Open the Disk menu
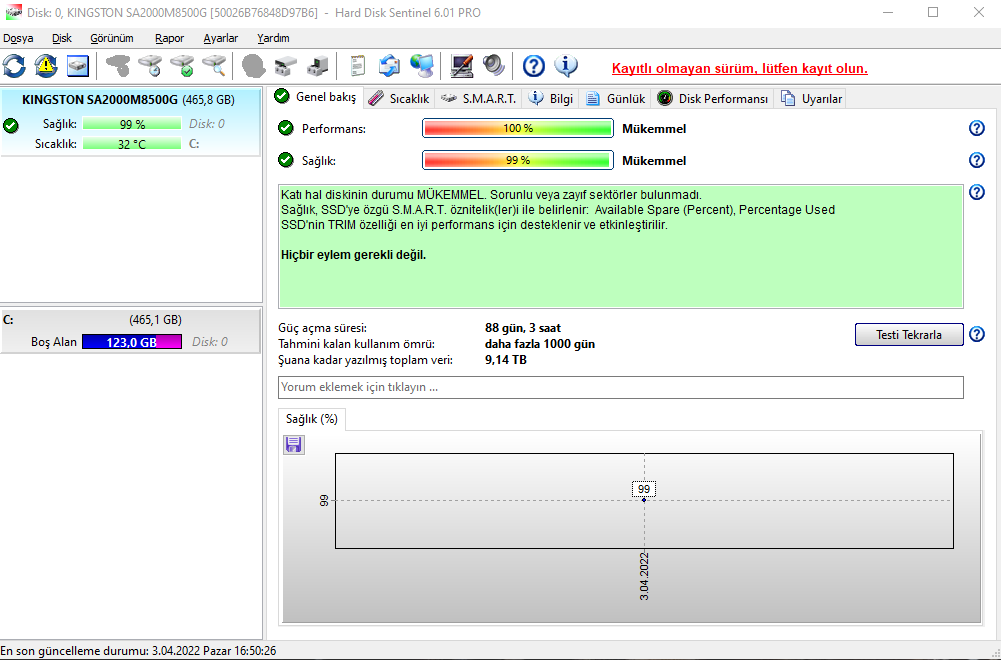This screenshot has height=660, width=1001. [62, 38]
